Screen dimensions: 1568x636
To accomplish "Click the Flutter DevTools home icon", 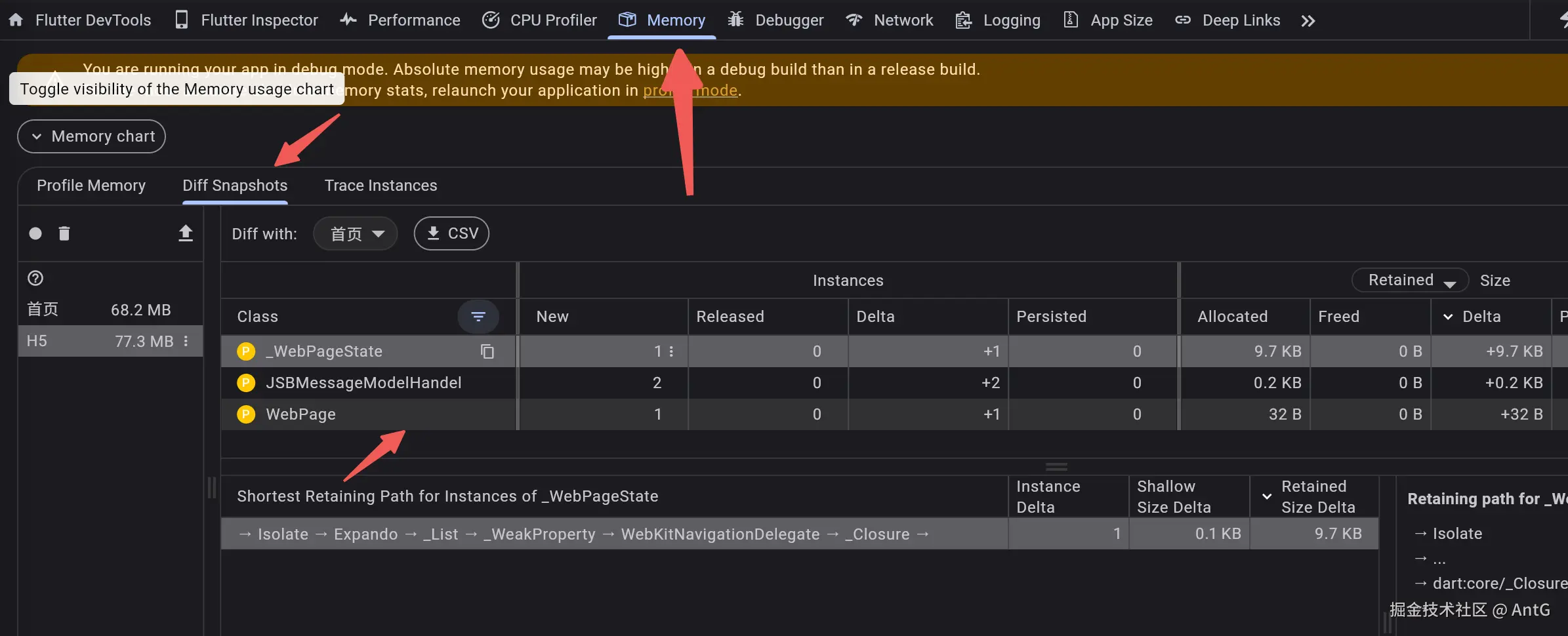I will (16, 20).
